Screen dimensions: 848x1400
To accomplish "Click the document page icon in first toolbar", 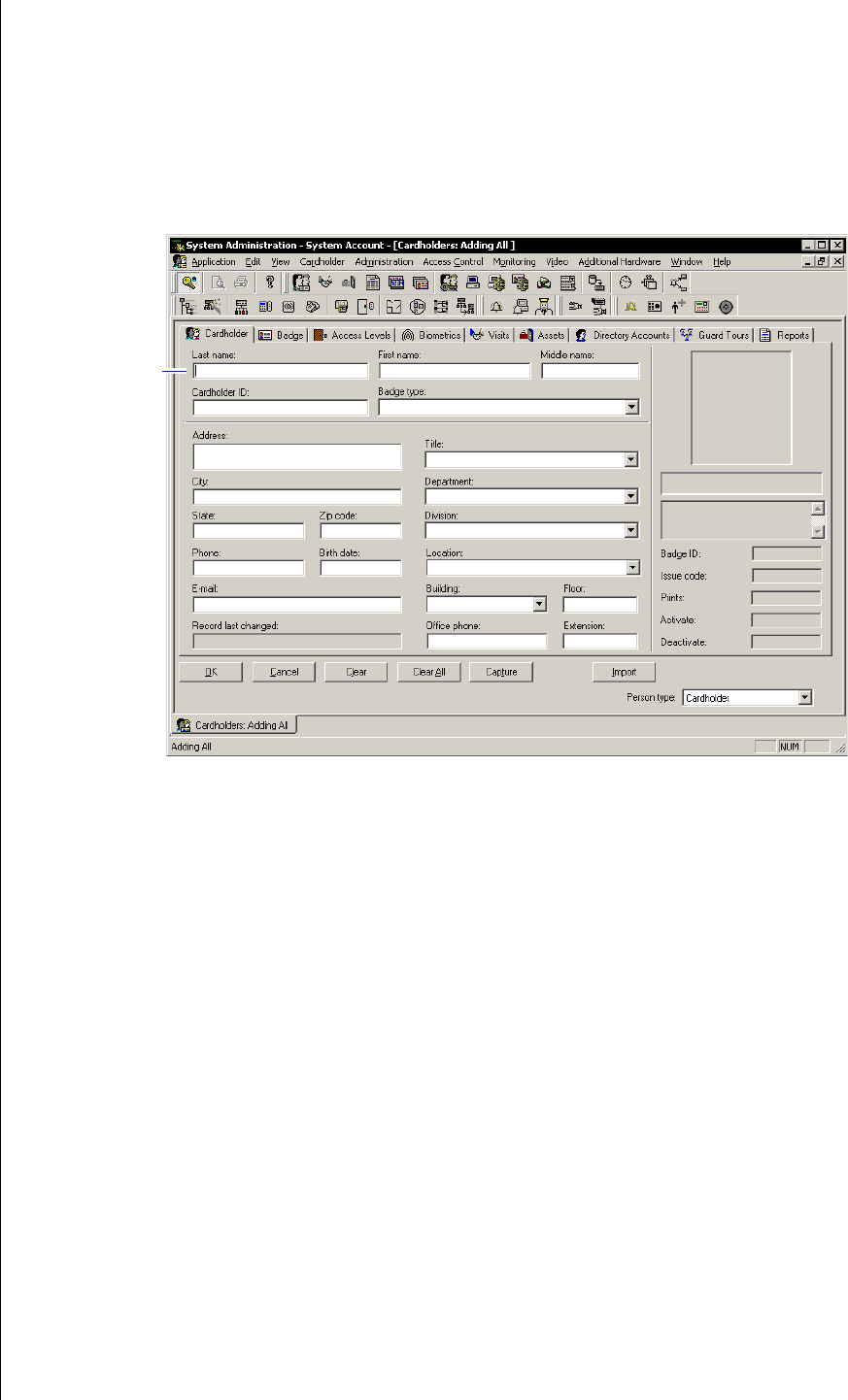I will [x=373, y=283].
